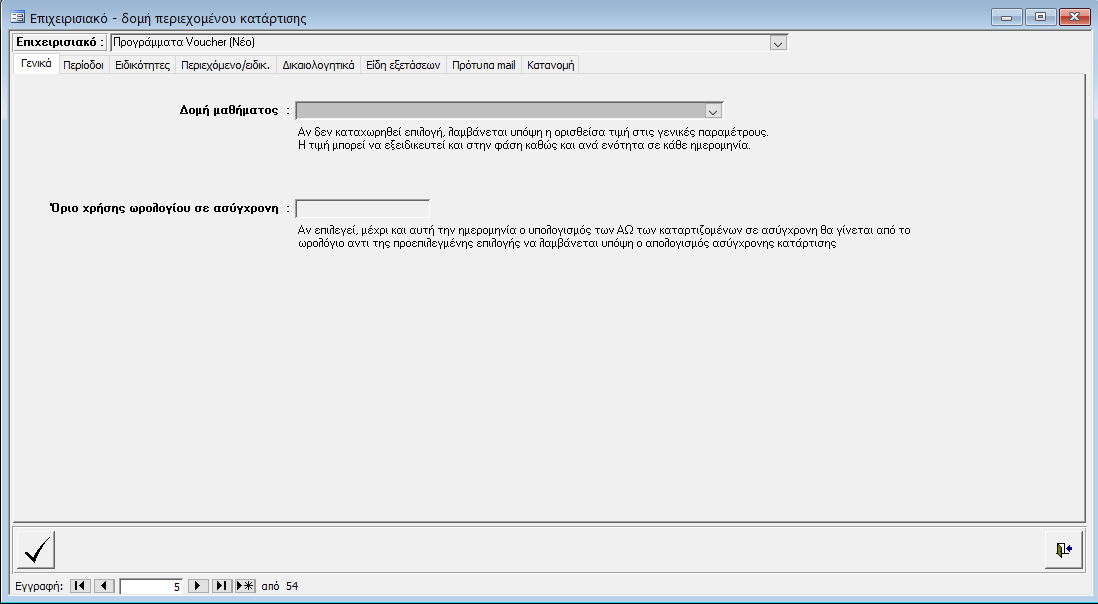Viewport: 1098px width, 604px height.
Task: Expand the Επιχειρησιακό dropdown list
Action: pos(778,43)
